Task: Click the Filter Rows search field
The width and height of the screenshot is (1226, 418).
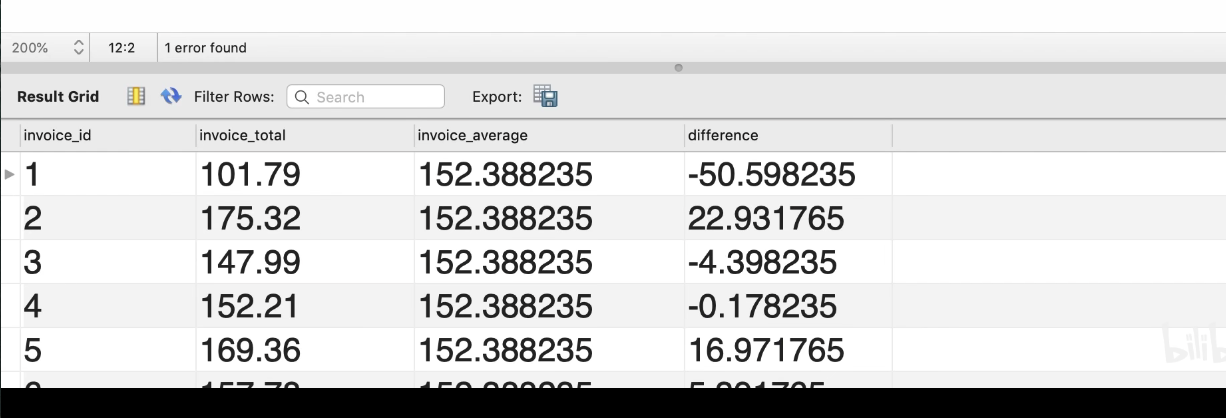Action: pos(365,97)
